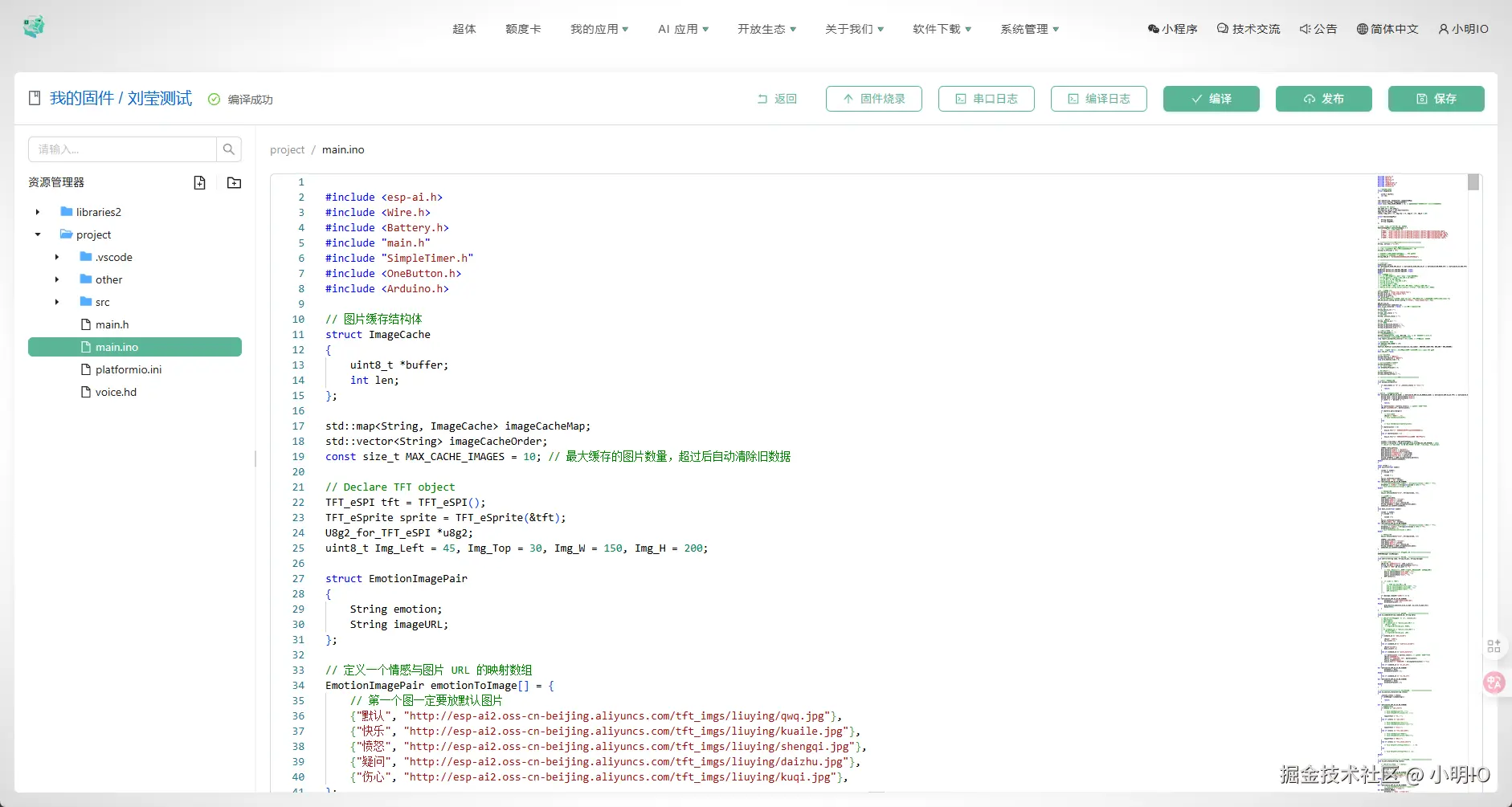The image size is (1512, 807).
Task: Click the 编译 compile button
Action: [x=1211, y=99]
